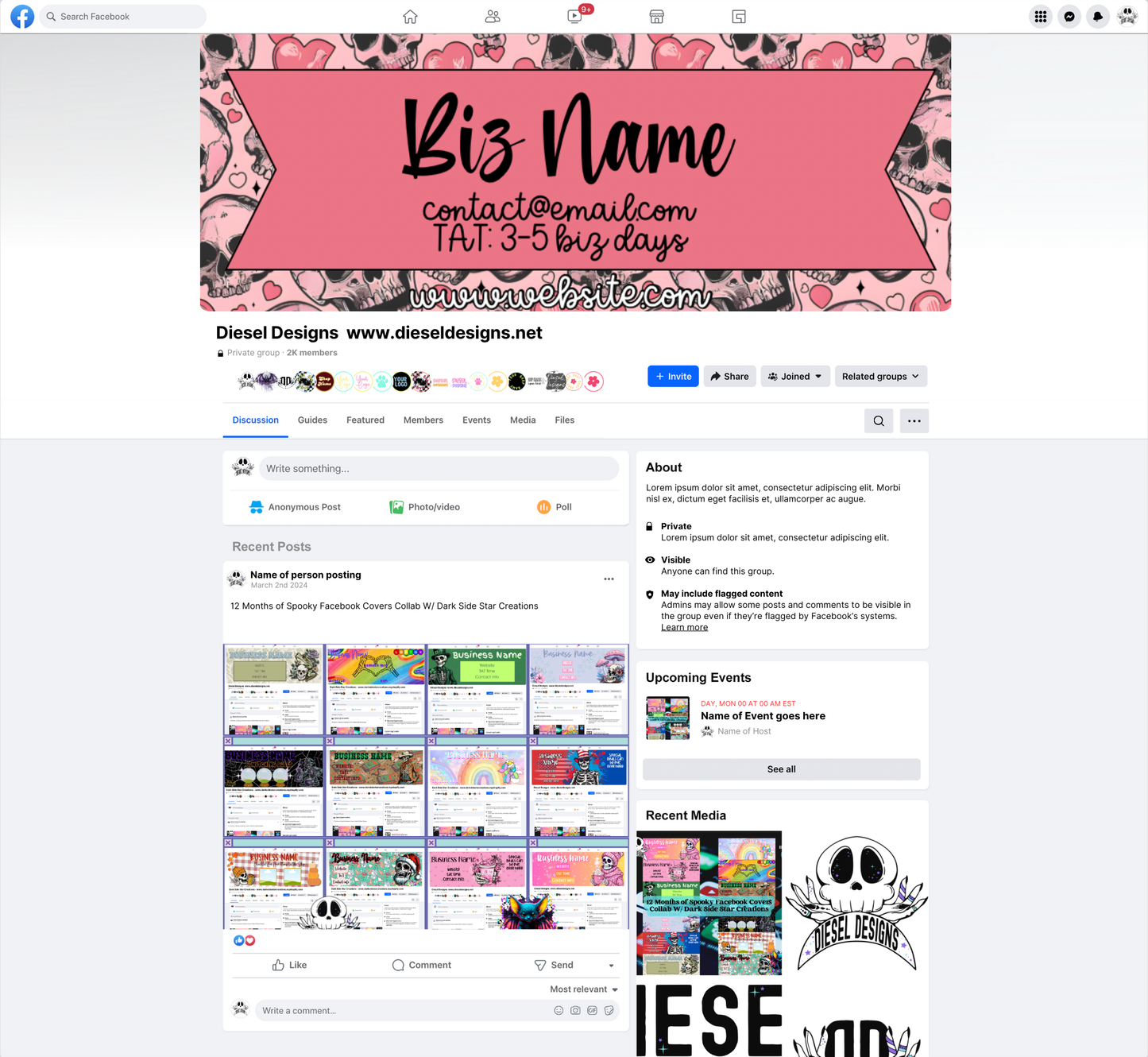Start an Anonymous Post
The width and height of the screenshot is (1148, 1057).
(295, 507)
